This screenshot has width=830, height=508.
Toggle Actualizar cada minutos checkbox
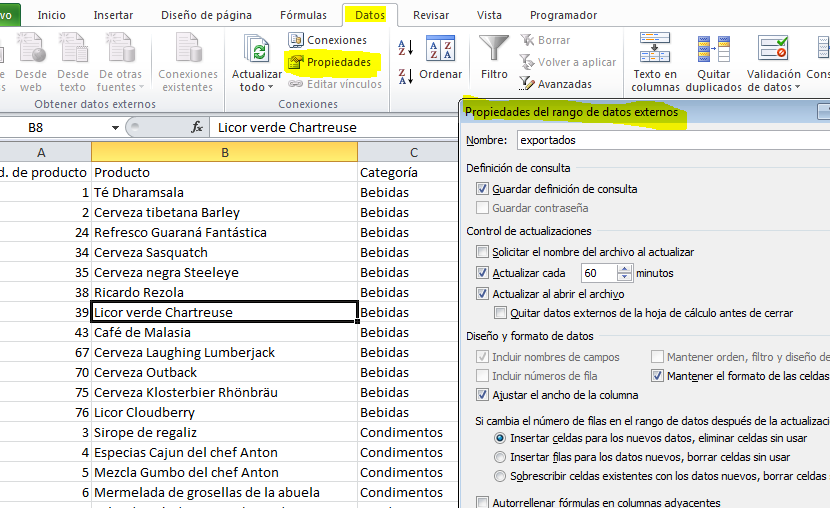(x=482, y=273)
